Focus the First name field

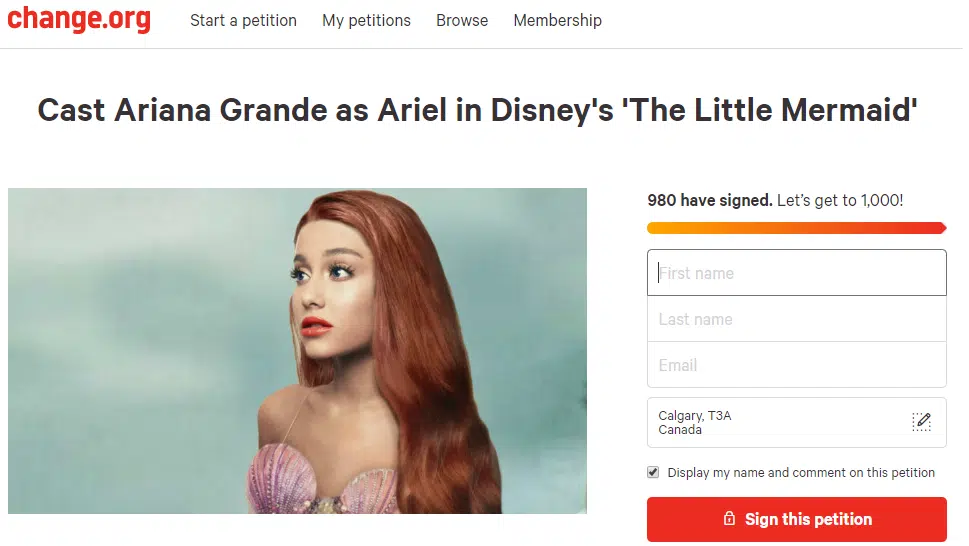(x=796, y=273)
